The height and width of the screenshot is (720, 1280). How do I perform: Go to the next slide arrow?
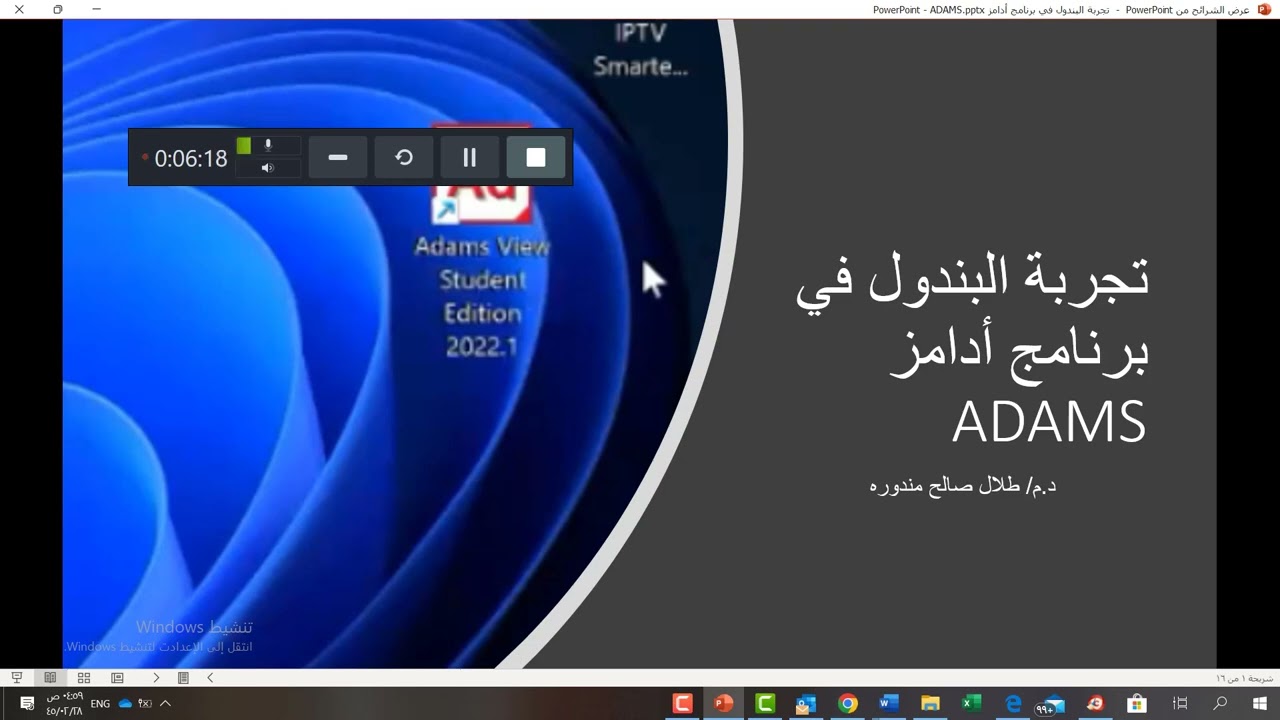tap(156, 678)
